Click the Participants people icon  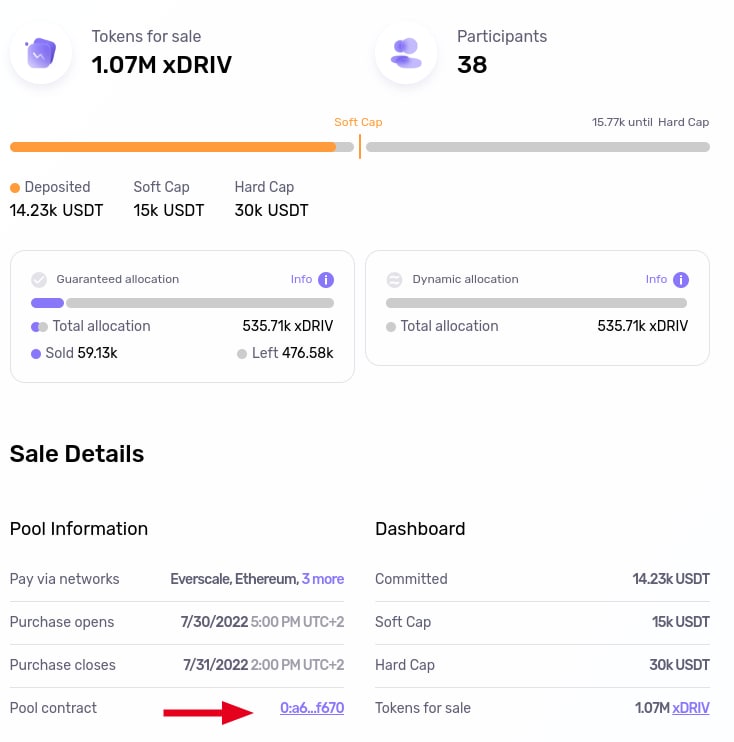(406, 53)
